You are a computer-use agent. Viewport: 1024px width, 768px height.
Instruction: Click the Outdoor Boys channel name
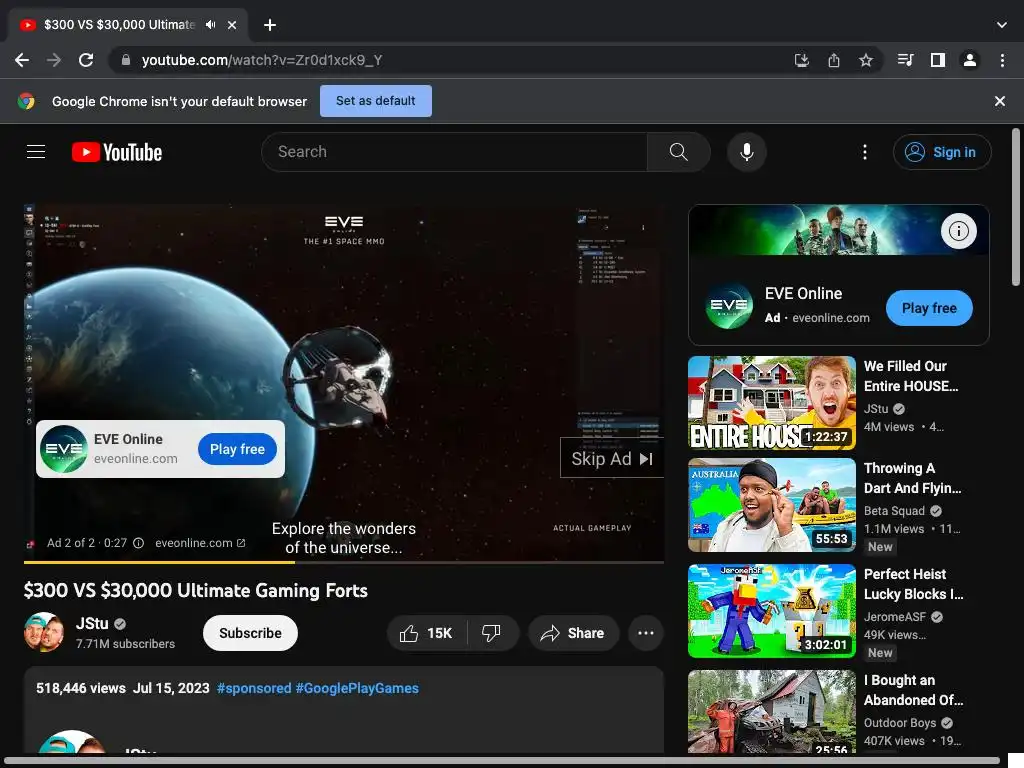coord(900,723)
